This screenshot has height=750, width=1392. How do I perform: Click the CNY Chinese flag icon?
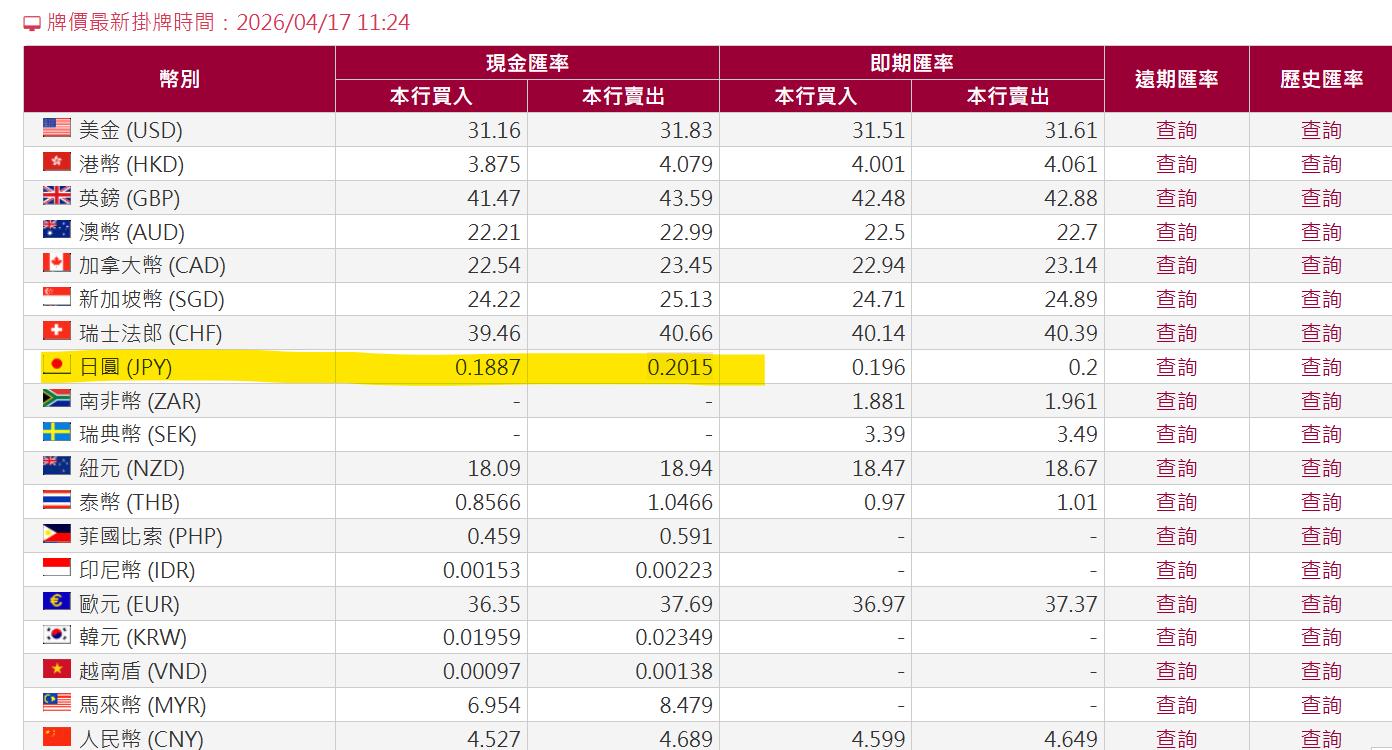[58, 738]
